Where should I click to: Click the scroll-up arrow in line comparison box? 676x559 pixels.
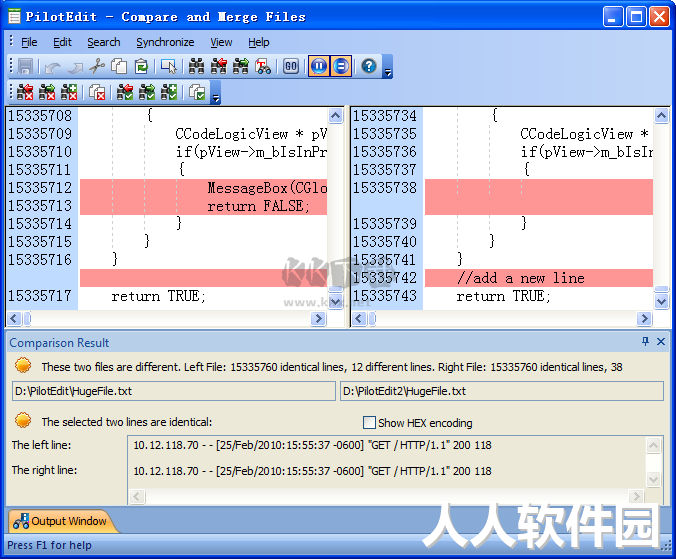point(654,445)
